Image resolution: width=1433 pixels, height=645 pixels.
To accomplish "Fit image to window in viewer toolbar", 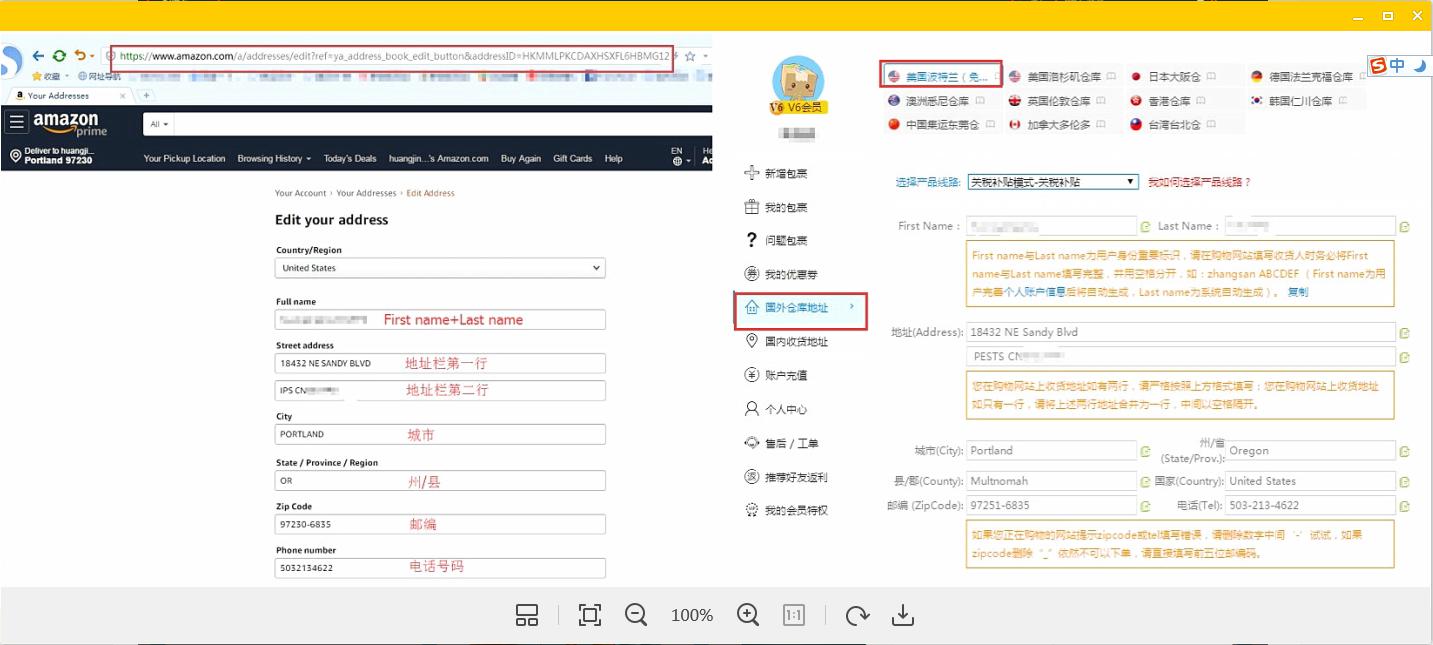I will click(590, 615).
